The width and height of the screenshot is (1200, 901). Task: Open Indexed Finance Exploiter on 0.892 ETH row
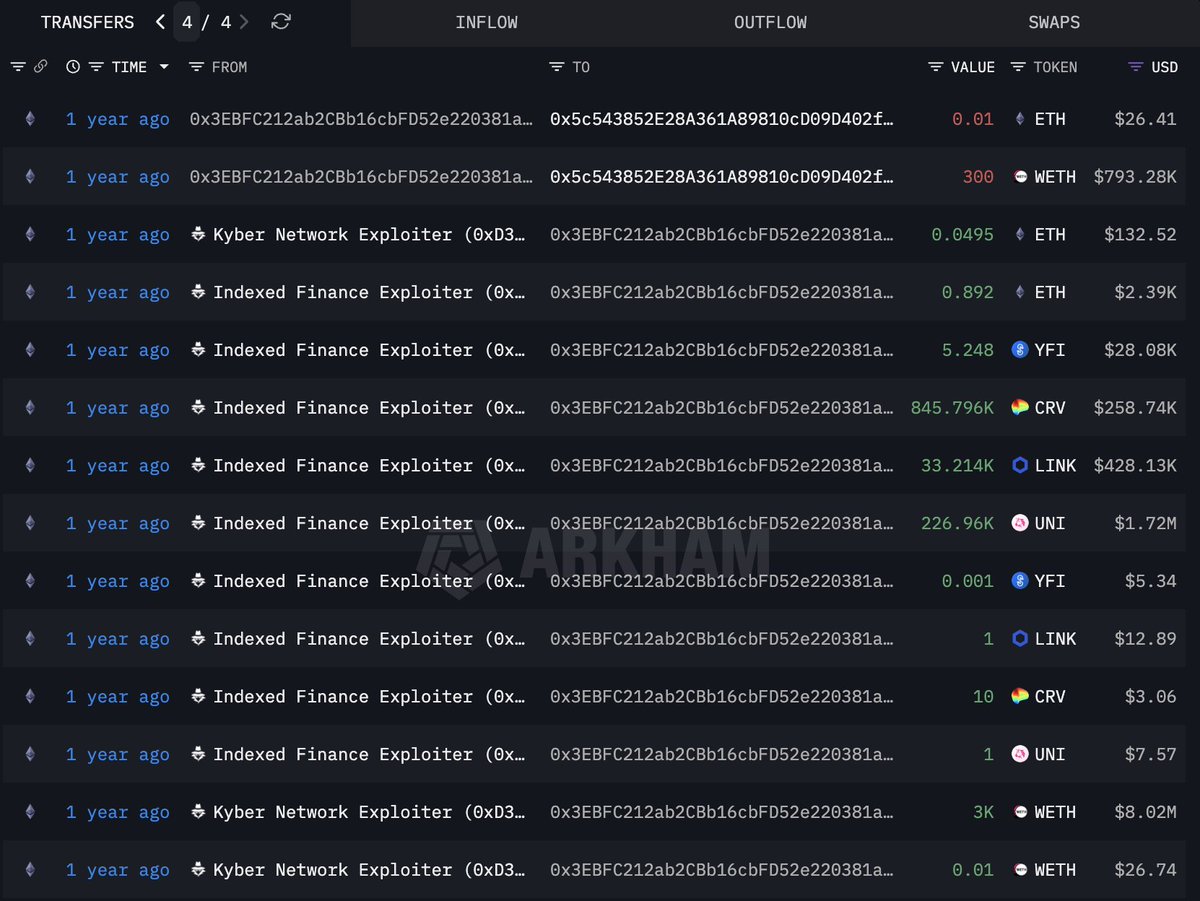tap(369, 293)
